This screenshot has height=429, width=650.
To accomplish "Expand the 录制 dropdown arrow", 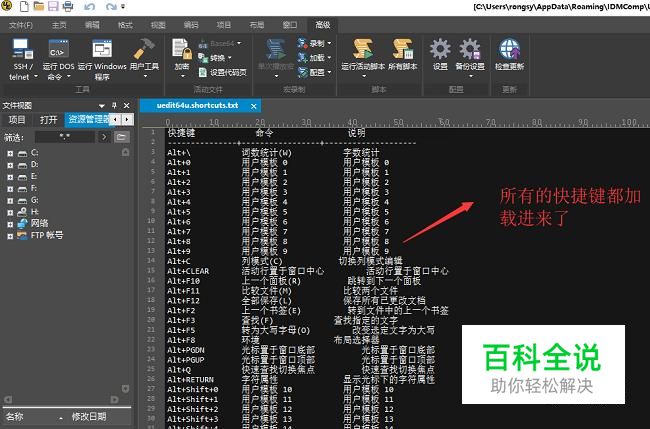I will pos(329,43).
